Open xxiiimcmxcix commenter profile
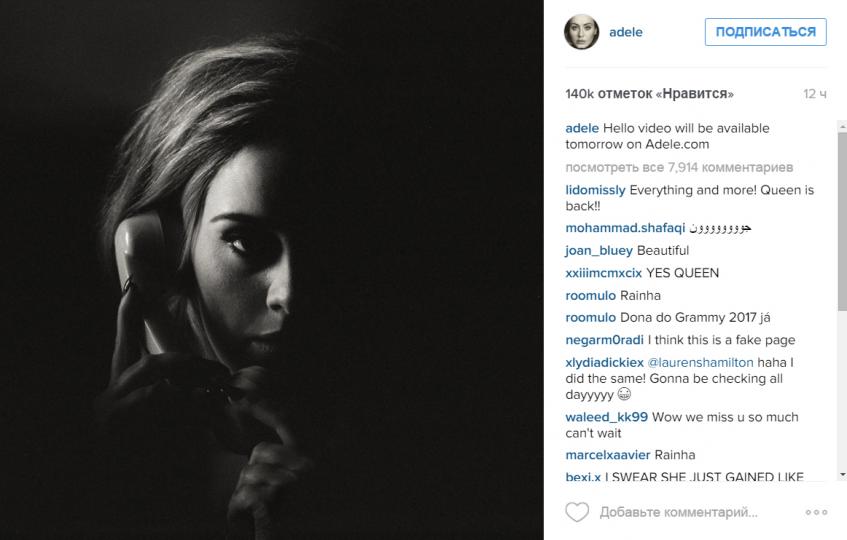The image size is (847, 540). click(603, 273)
